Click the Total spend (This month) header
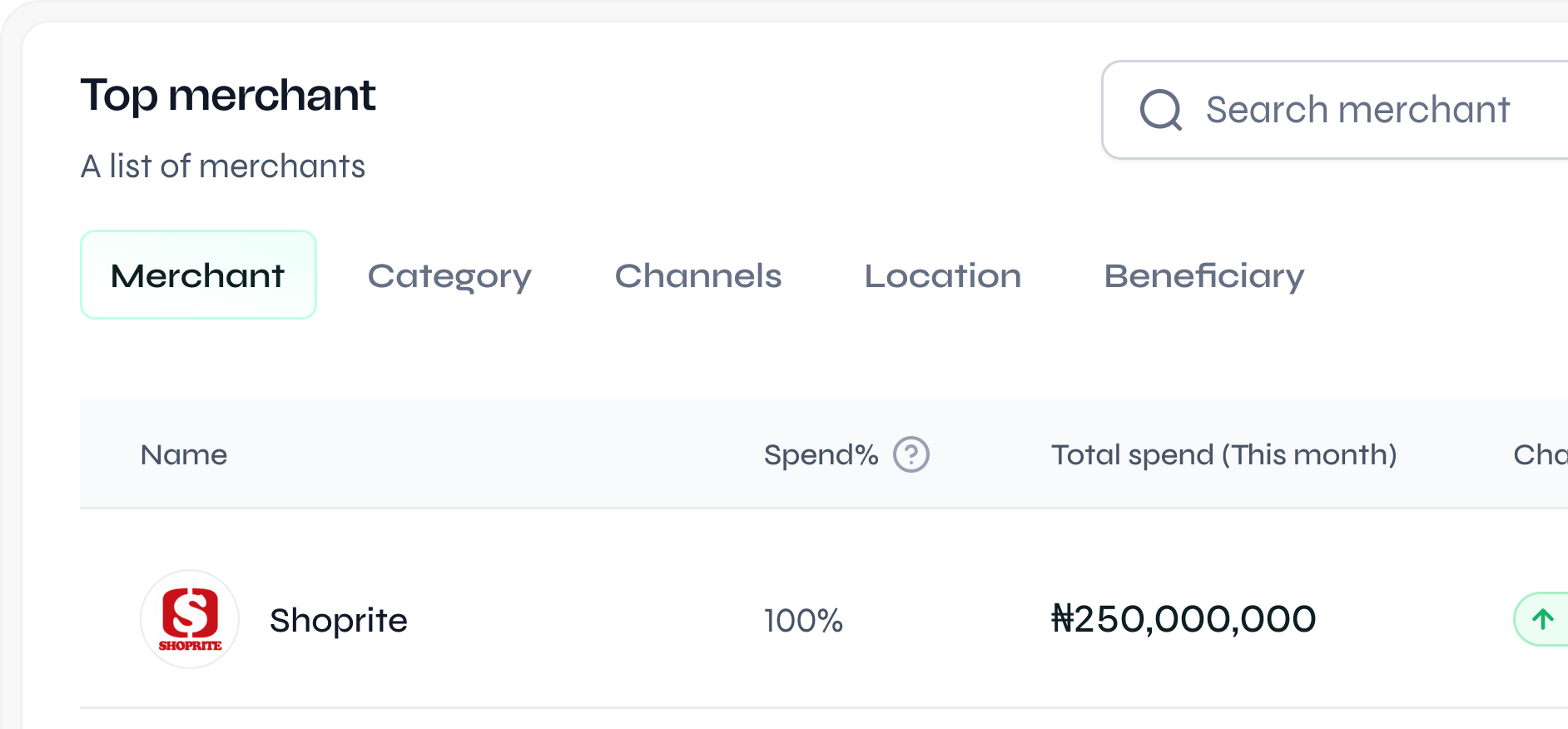This screenshot has width=1568, height=729. click(1223, 454)
